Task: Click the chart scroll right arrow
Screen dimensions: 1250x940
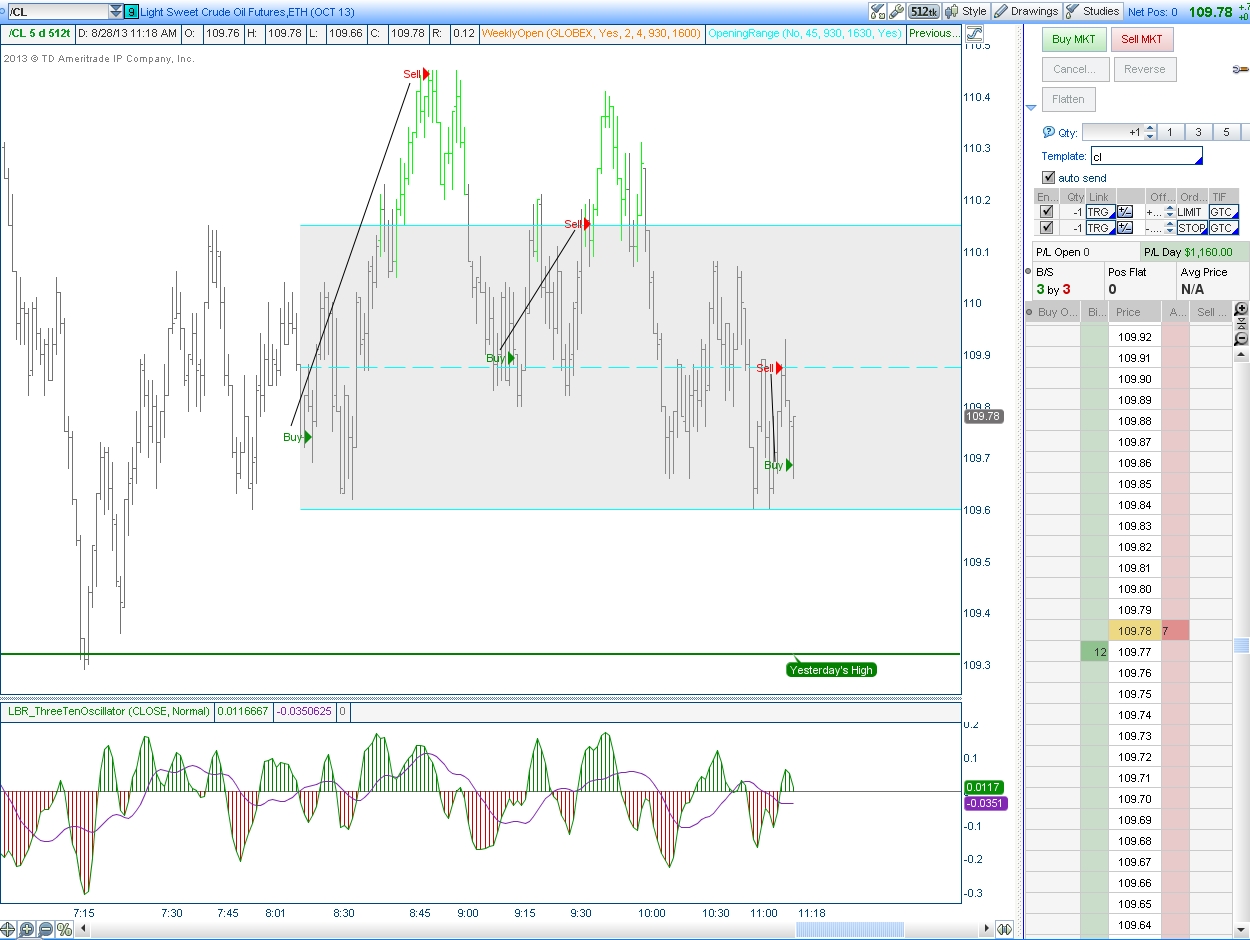Action: tap(987, 929)
